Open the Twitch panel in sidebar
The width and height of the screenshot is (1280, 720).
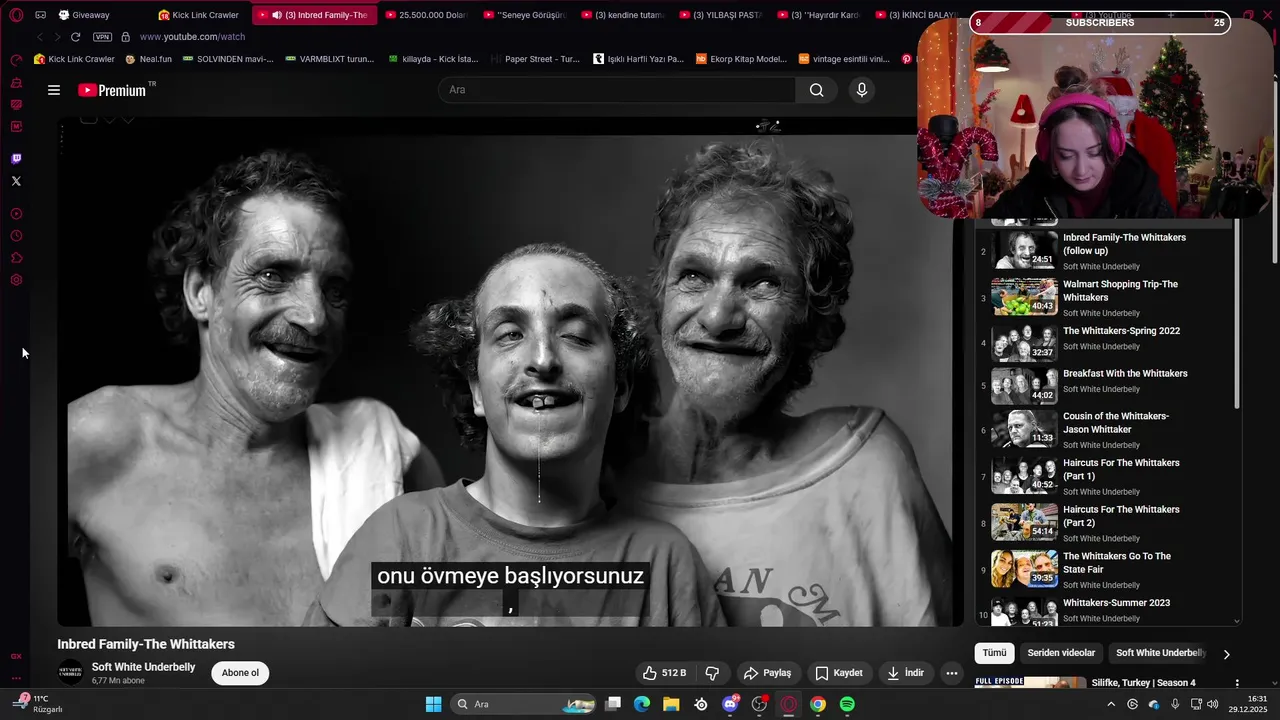[16, 159]
